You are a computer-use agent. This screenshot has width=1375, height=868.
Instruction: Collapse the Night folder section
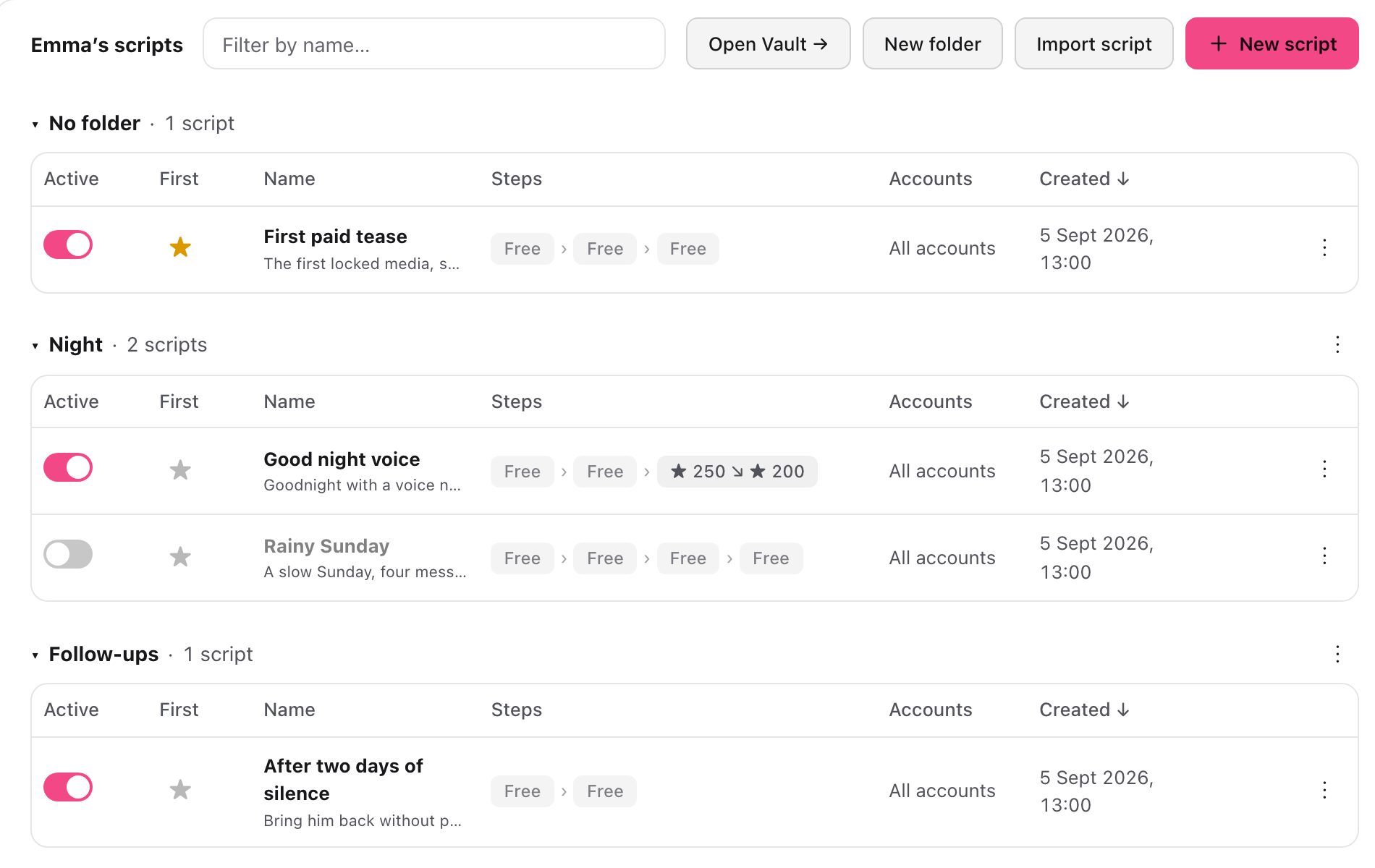[x=35, y=346]
